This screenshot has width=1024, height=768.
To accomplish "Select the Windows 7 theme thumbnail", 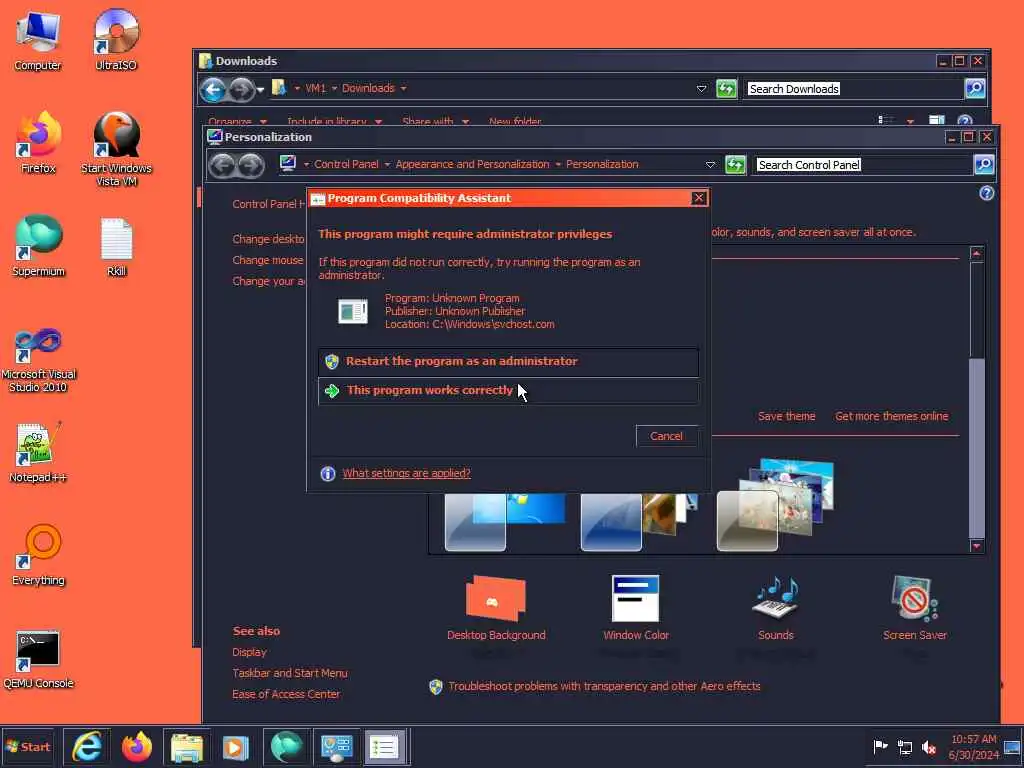I will (504, 521).
